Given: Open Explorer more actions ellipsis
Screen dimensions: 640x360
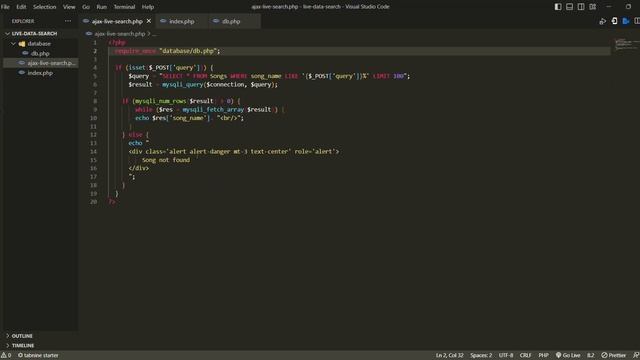Looking at the screenshot, I should pyautogui.click(x=68, y=21).
